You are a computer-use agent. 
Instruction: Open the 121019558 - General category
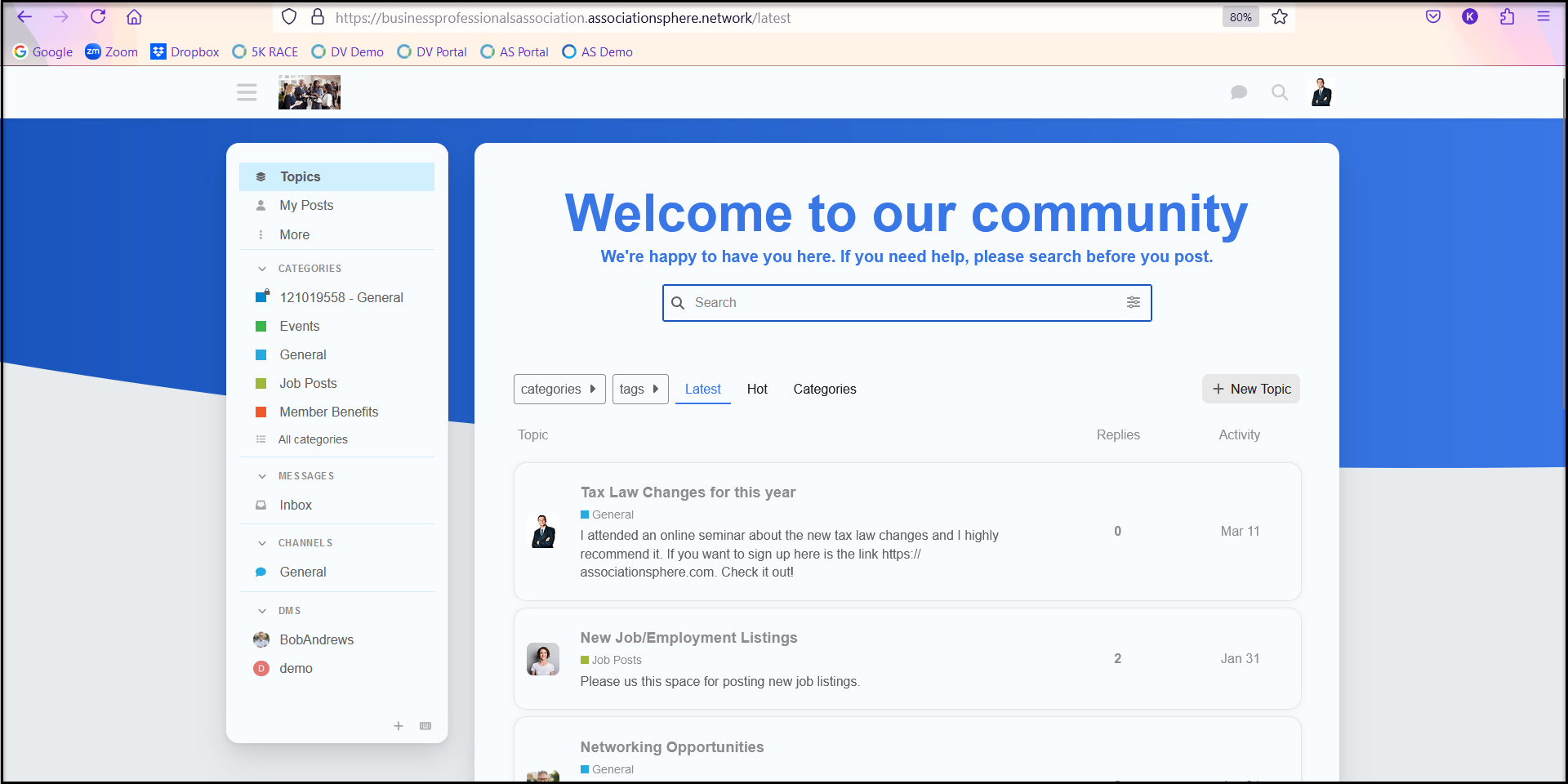(x=336, y=297)
